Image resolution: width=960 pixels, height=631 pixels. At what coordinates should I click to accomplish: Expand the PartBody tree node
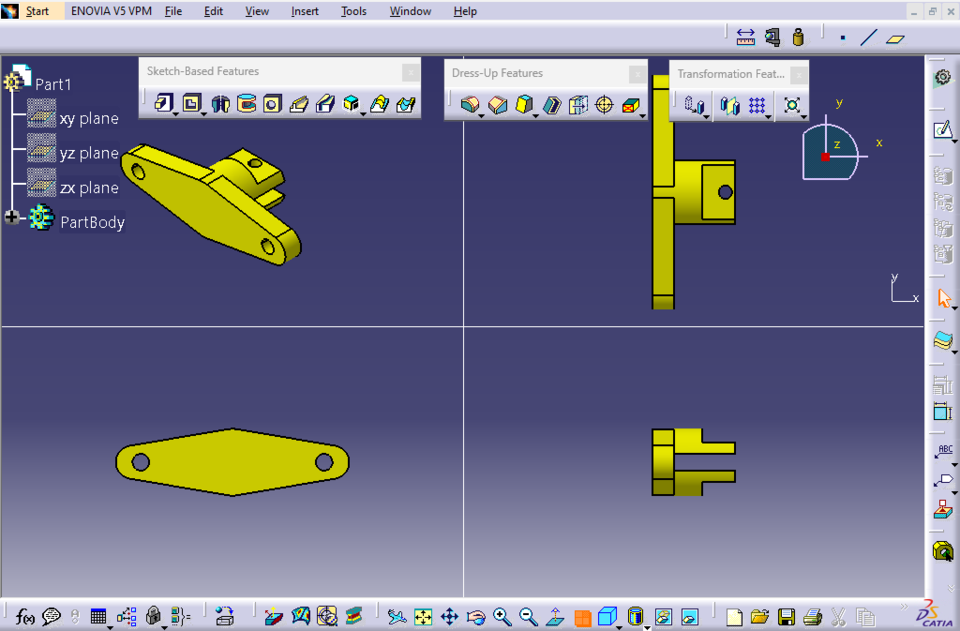coord(11,217)
